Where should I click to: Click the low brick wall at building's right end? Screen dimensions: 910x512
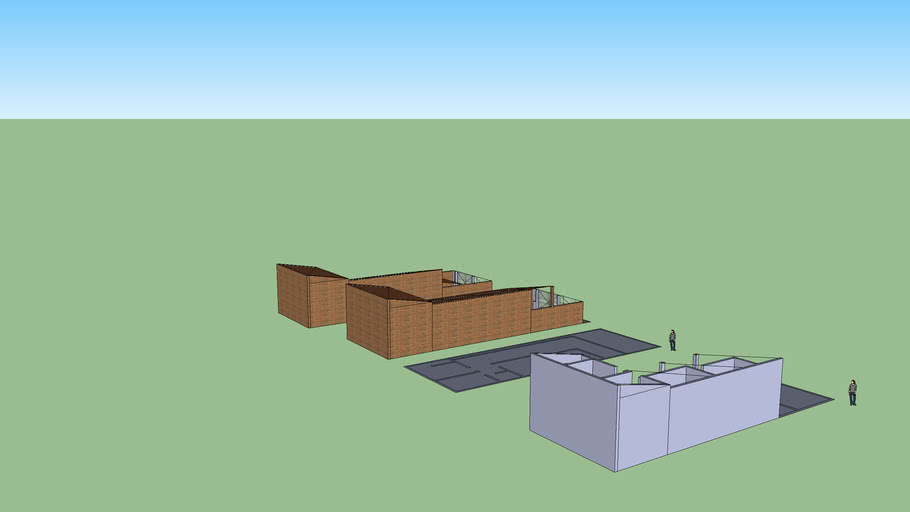pos(556,316)
